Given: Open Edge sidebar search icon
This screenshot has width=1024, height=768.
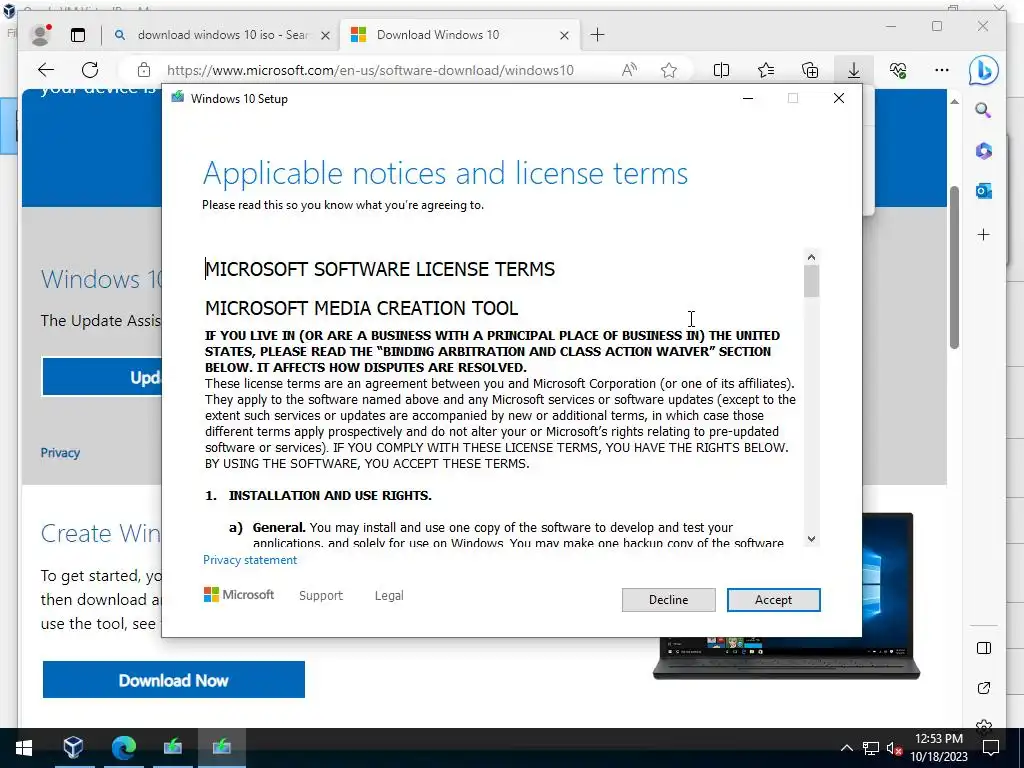Looking at the screenshot, I should pyautogui.click(x=984, y=110).
